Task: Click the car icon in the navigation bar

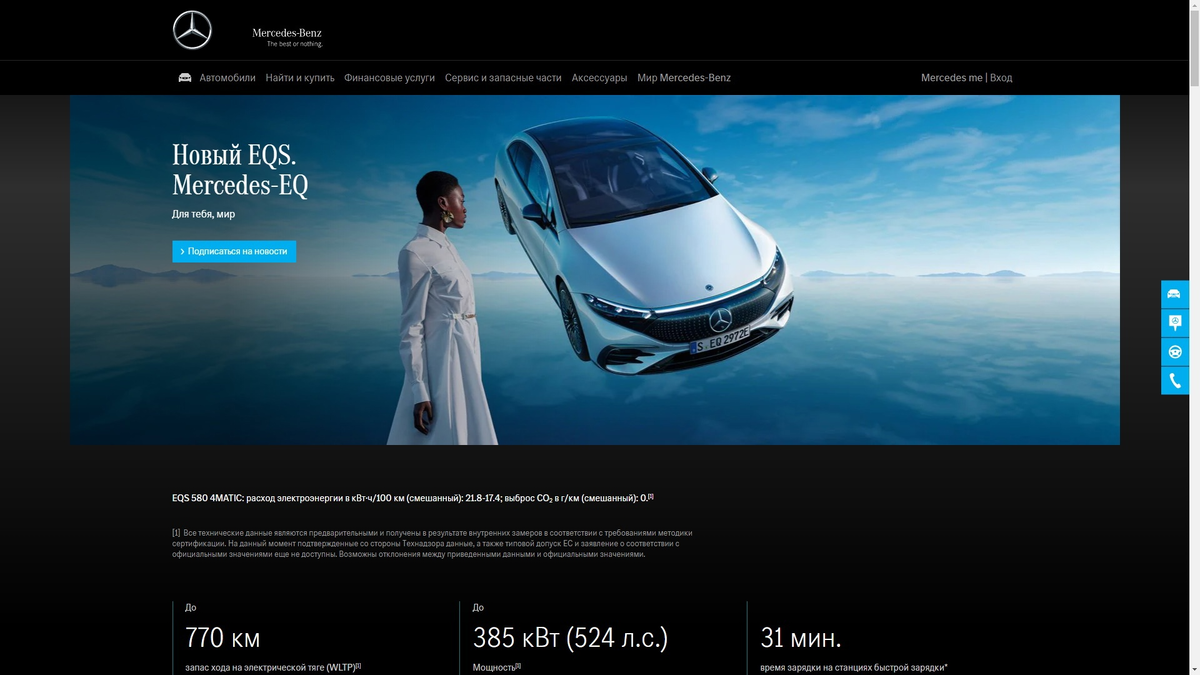Action: (x=185, y=77)
